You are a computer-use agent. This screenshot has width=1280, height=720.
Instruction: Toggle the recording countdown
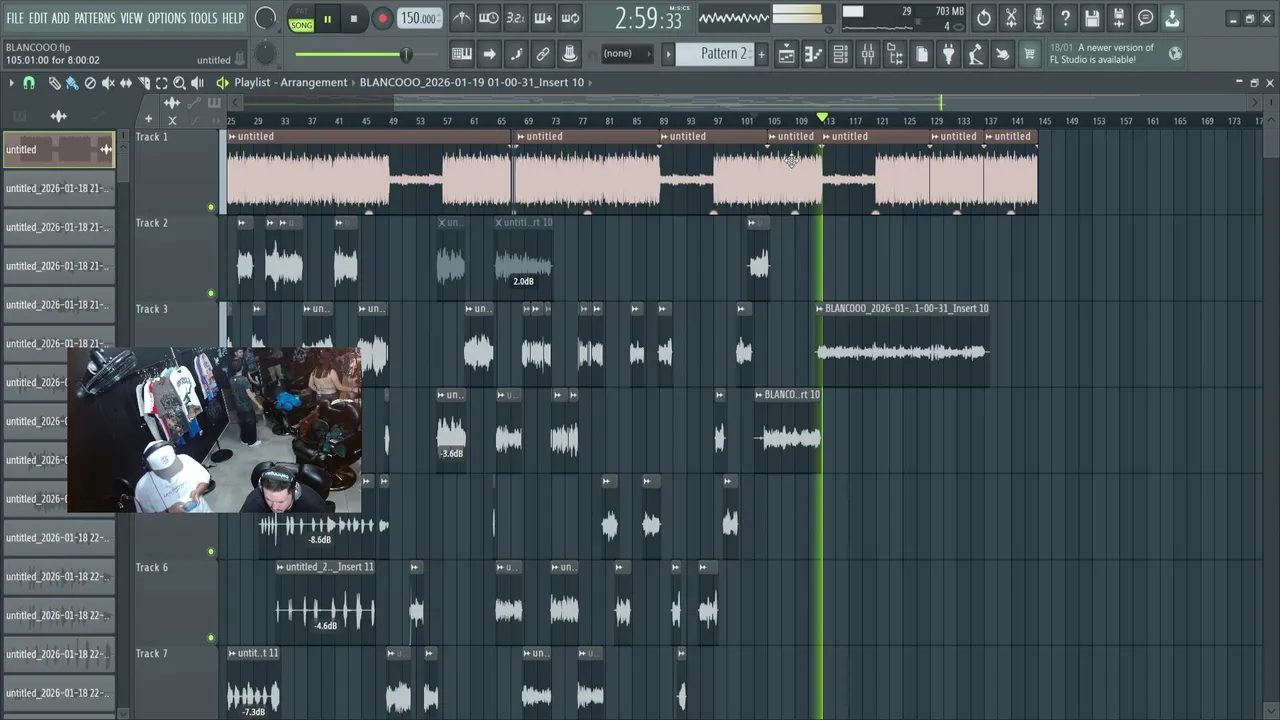click(515, 18)
